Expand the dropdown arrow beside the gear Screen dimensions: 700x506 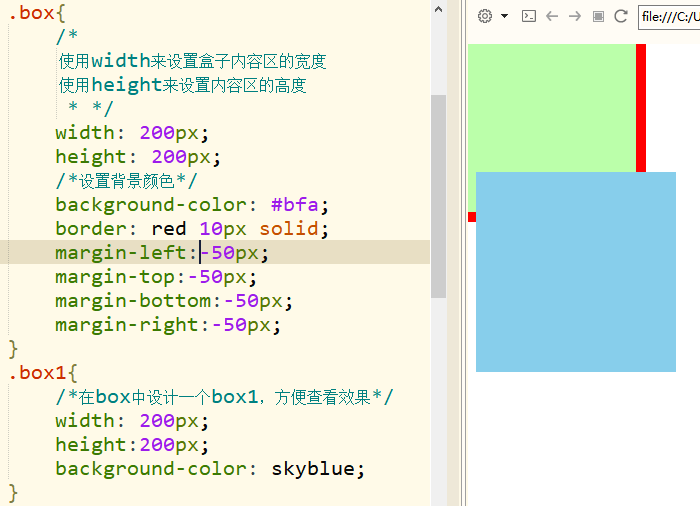504,16
